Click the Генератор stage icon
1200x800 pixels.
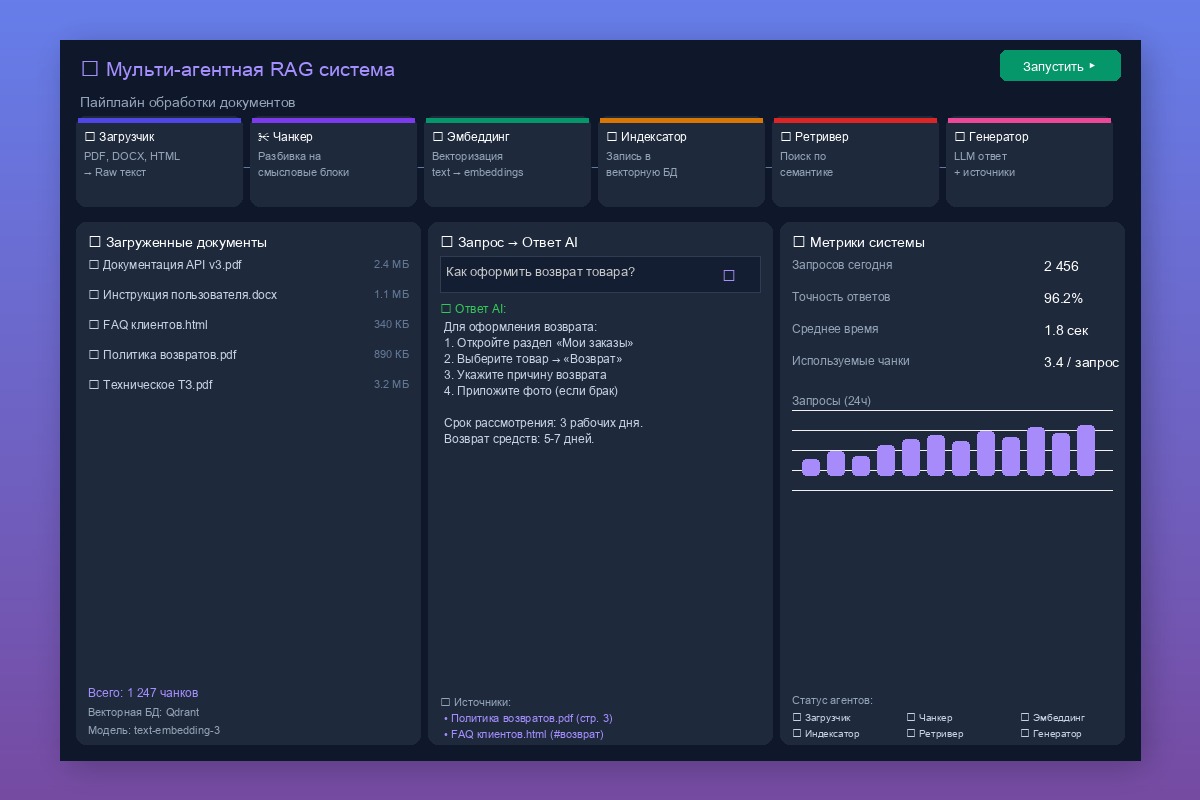coord(960,137)
